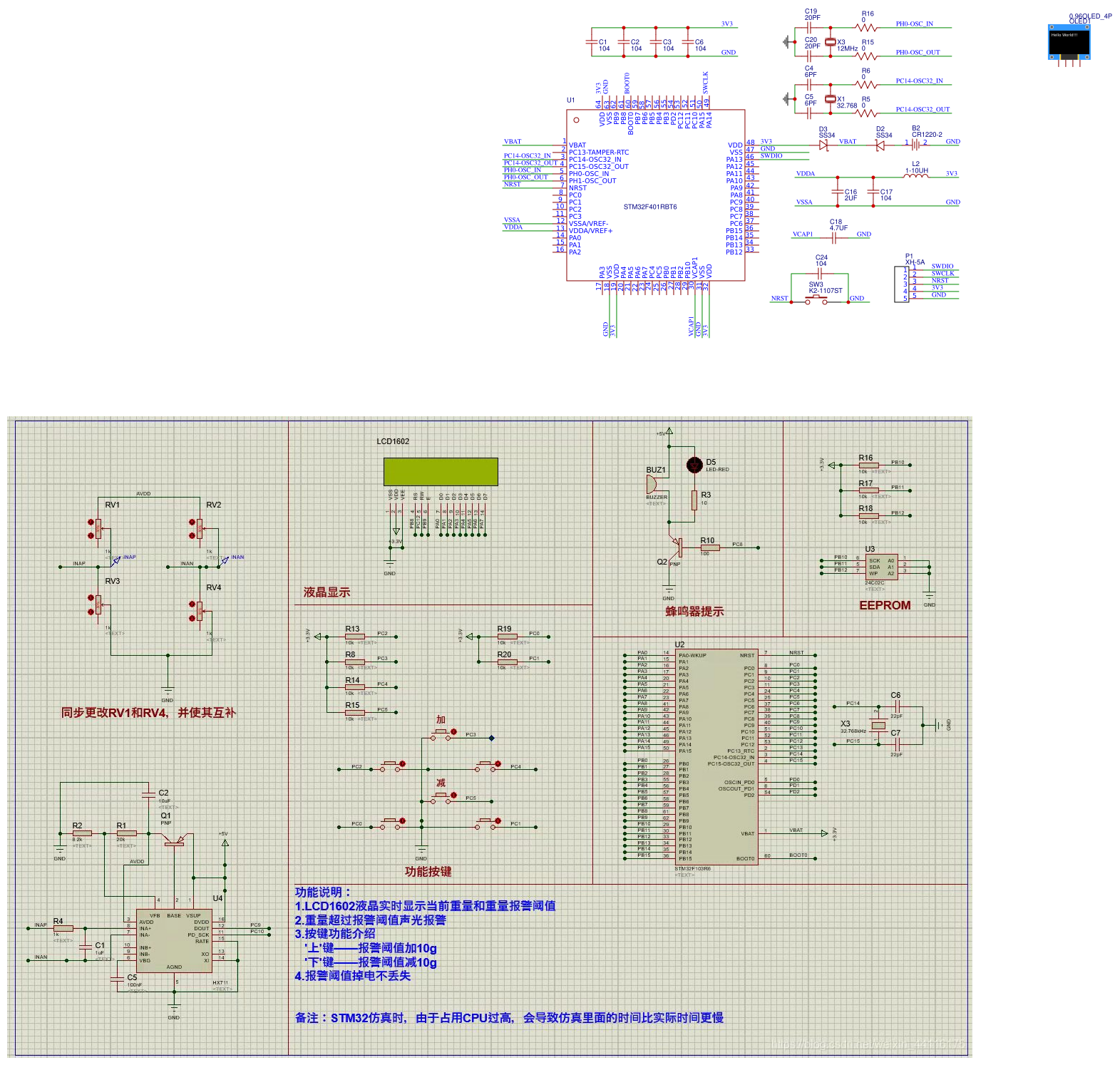Click the U3 24C02C EEPROM chip

pos(881,567)
